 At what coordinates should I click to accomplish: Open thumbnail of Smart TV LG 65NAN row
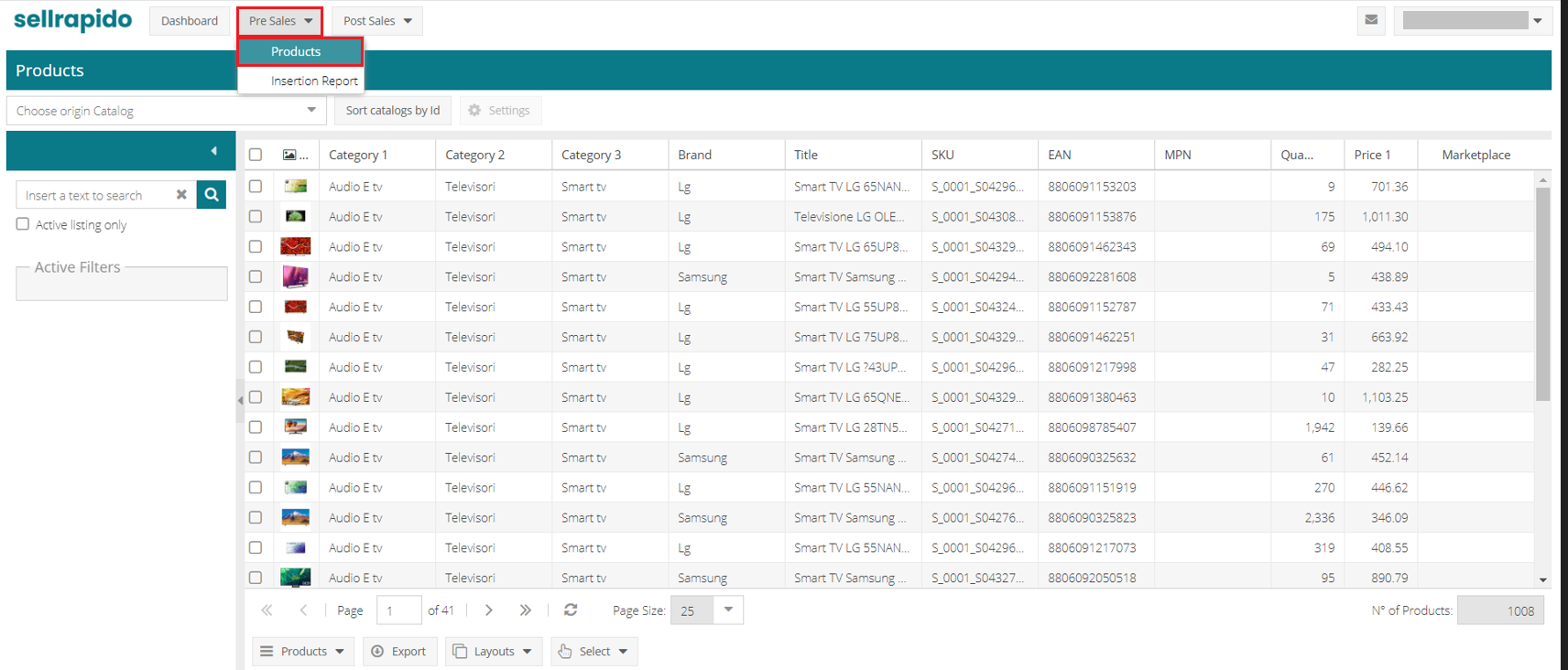(x=295, y=186)
